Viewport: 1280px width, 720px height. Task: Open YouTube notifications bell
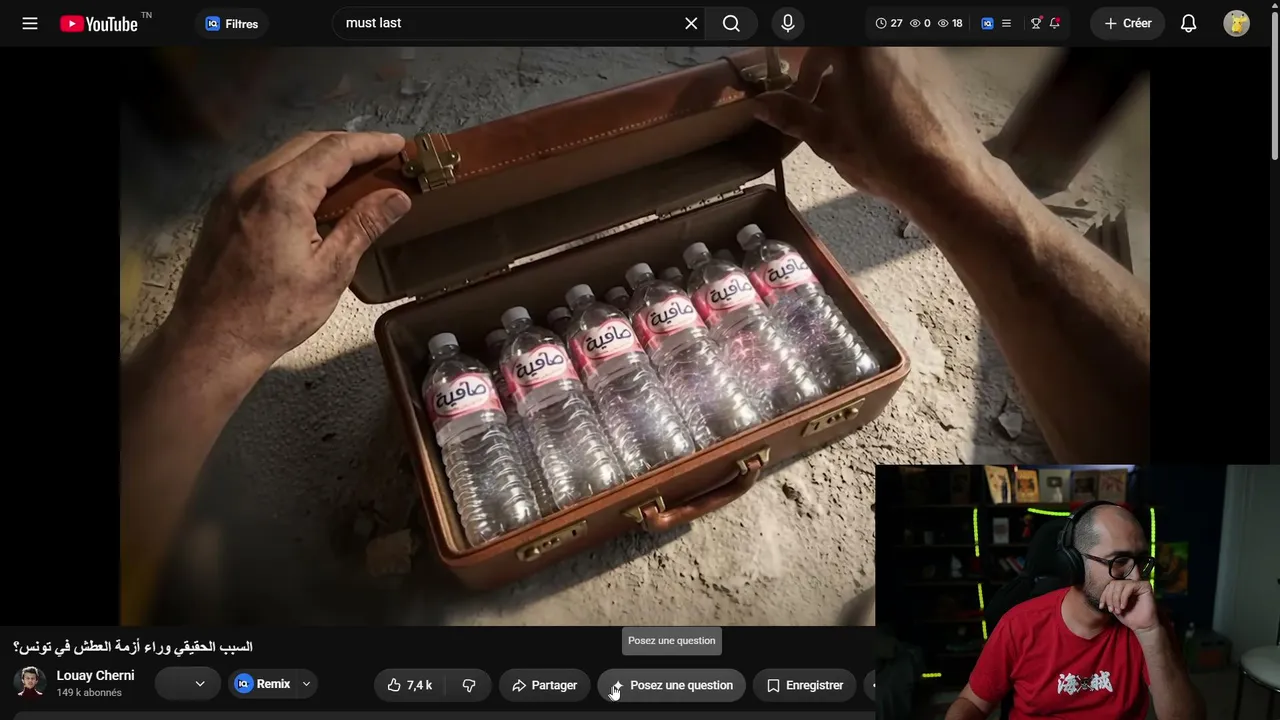pos(1188,23)
